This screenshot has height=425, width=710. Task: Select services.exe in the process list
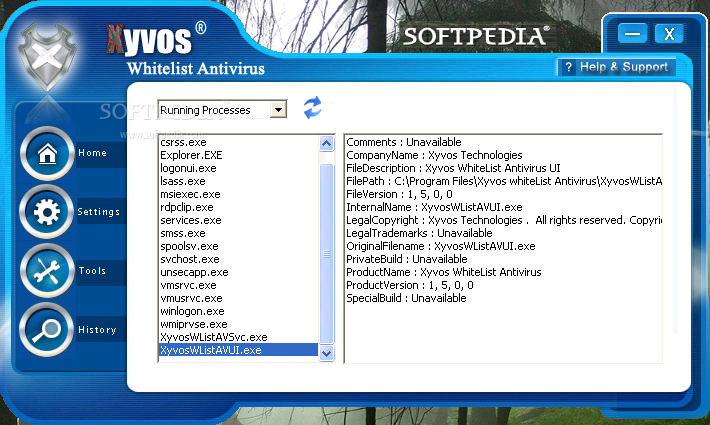191,220
